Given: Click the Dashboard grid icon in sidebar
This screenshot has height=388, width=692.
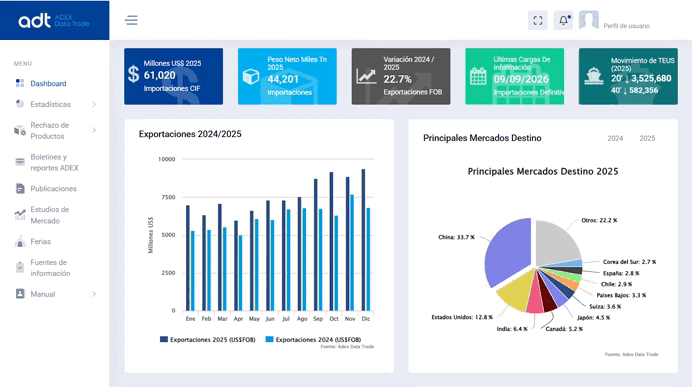Looking at the screenshot, I should click(x=20, y=83).
